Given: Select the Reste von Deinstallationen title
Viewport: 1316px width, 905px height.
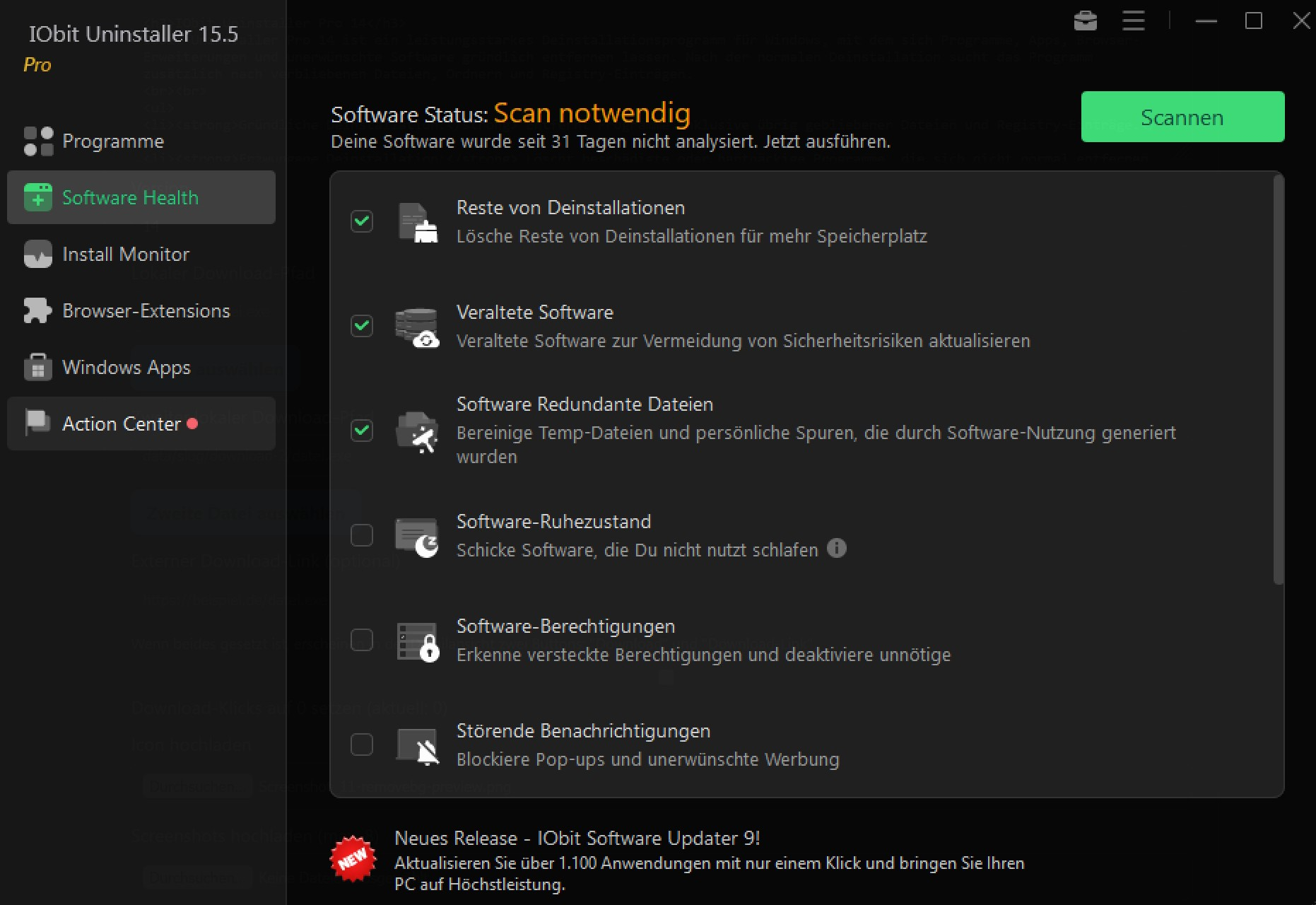Looking at the screenshot, I should coord(570,208).
